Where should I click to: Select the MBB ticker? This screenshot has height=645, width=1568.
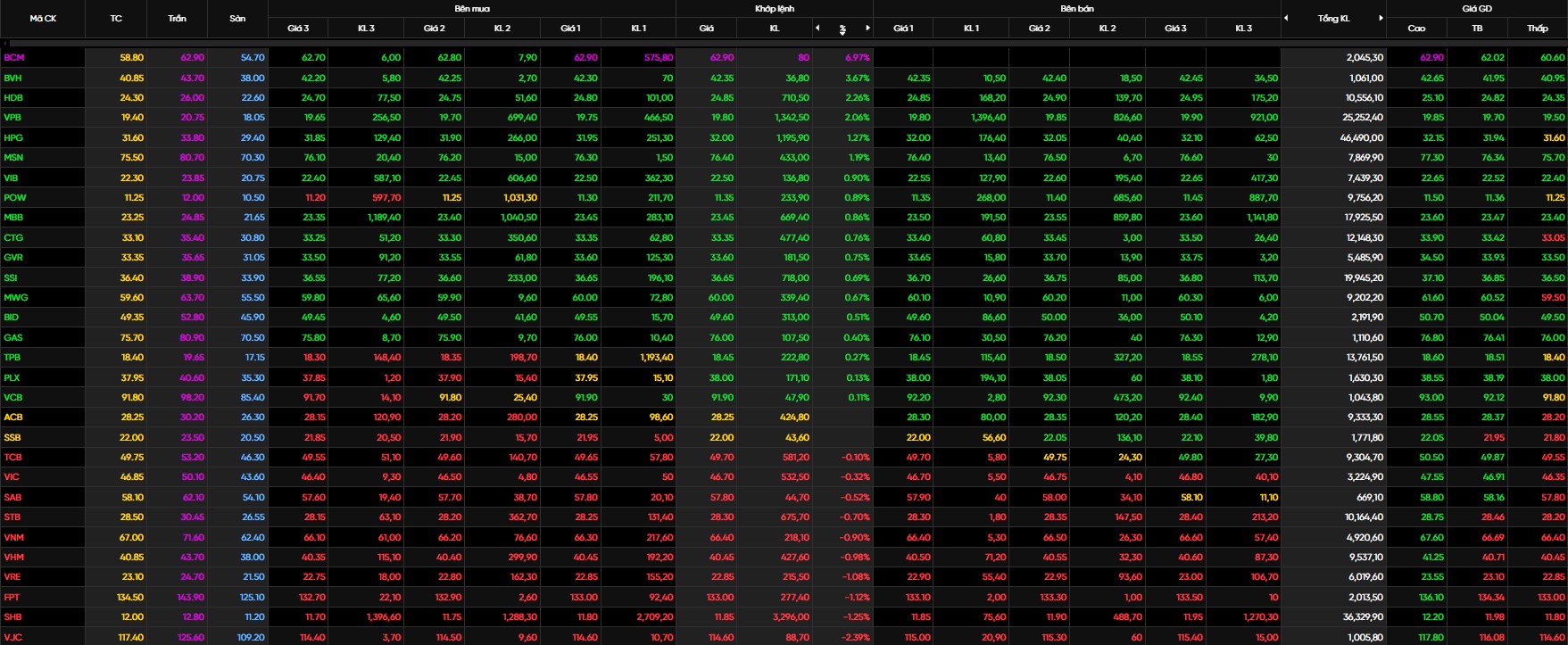pyautogui.click(x=13, y=217)
